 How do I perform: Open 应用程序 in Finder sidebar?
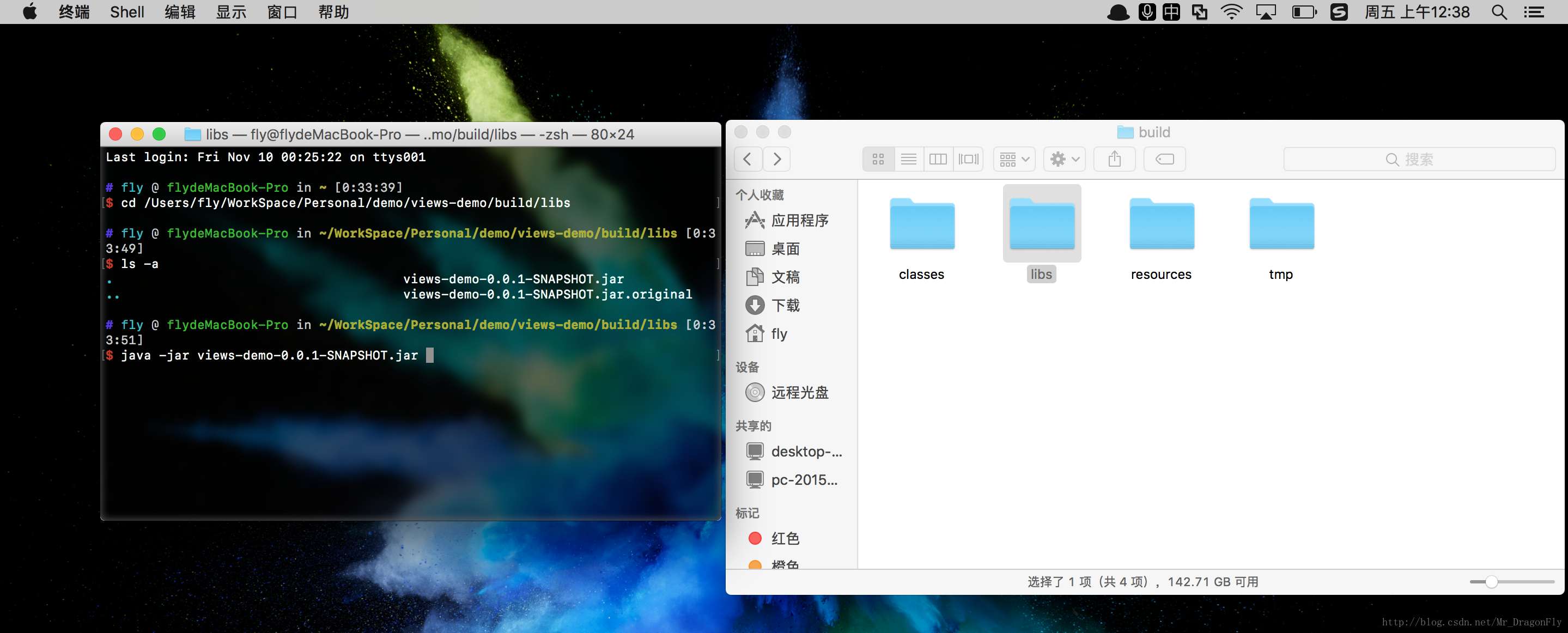pos(791,220)
